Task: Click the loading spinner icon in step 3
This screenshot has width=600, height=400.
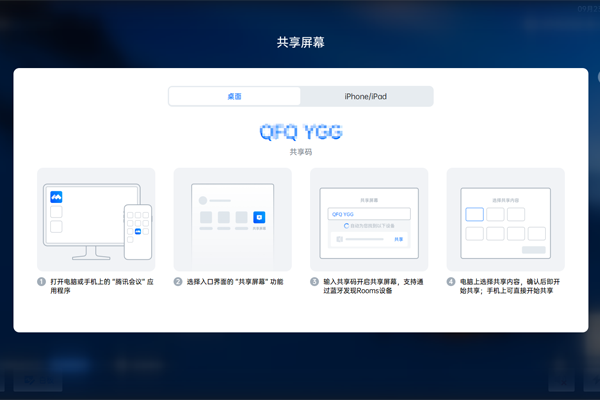Action: 337,227
